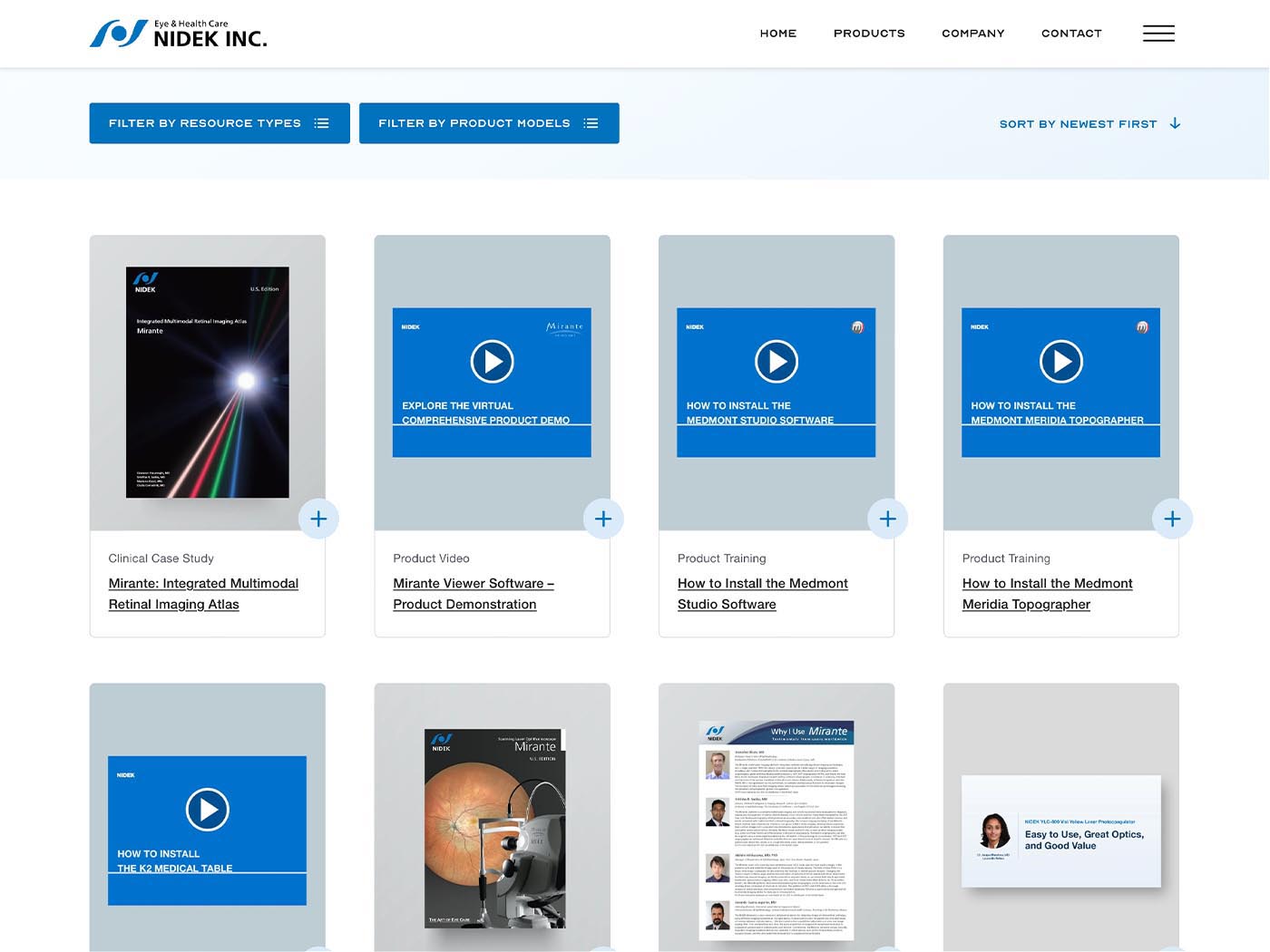This screenshot has width=1270, height=952.
Task: Play the Install Medmont Meridia Topographer video
Action: click(x=1061, y=362)
